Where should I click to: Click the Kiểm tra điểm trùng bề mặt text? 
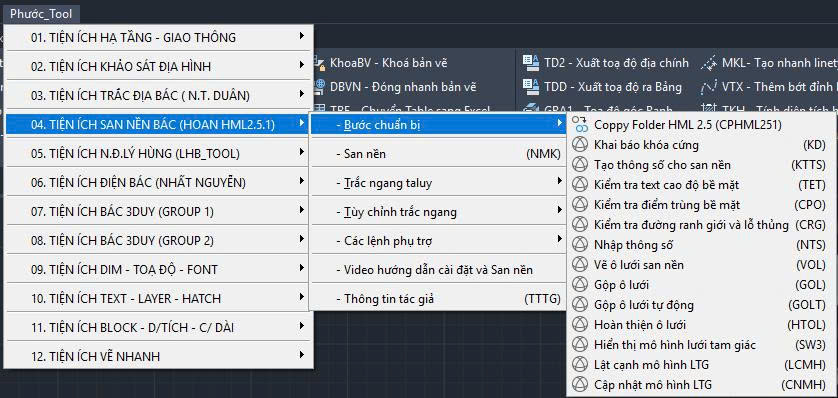[667, 205]
